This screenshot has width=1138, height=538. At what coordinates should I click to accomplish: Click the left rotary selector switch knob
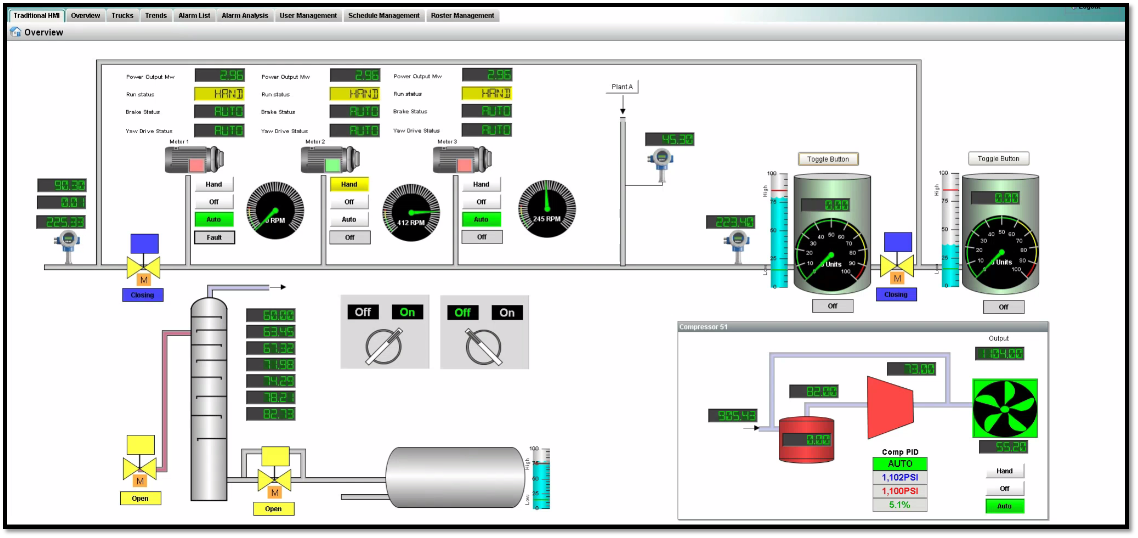(x=385, y=346)
